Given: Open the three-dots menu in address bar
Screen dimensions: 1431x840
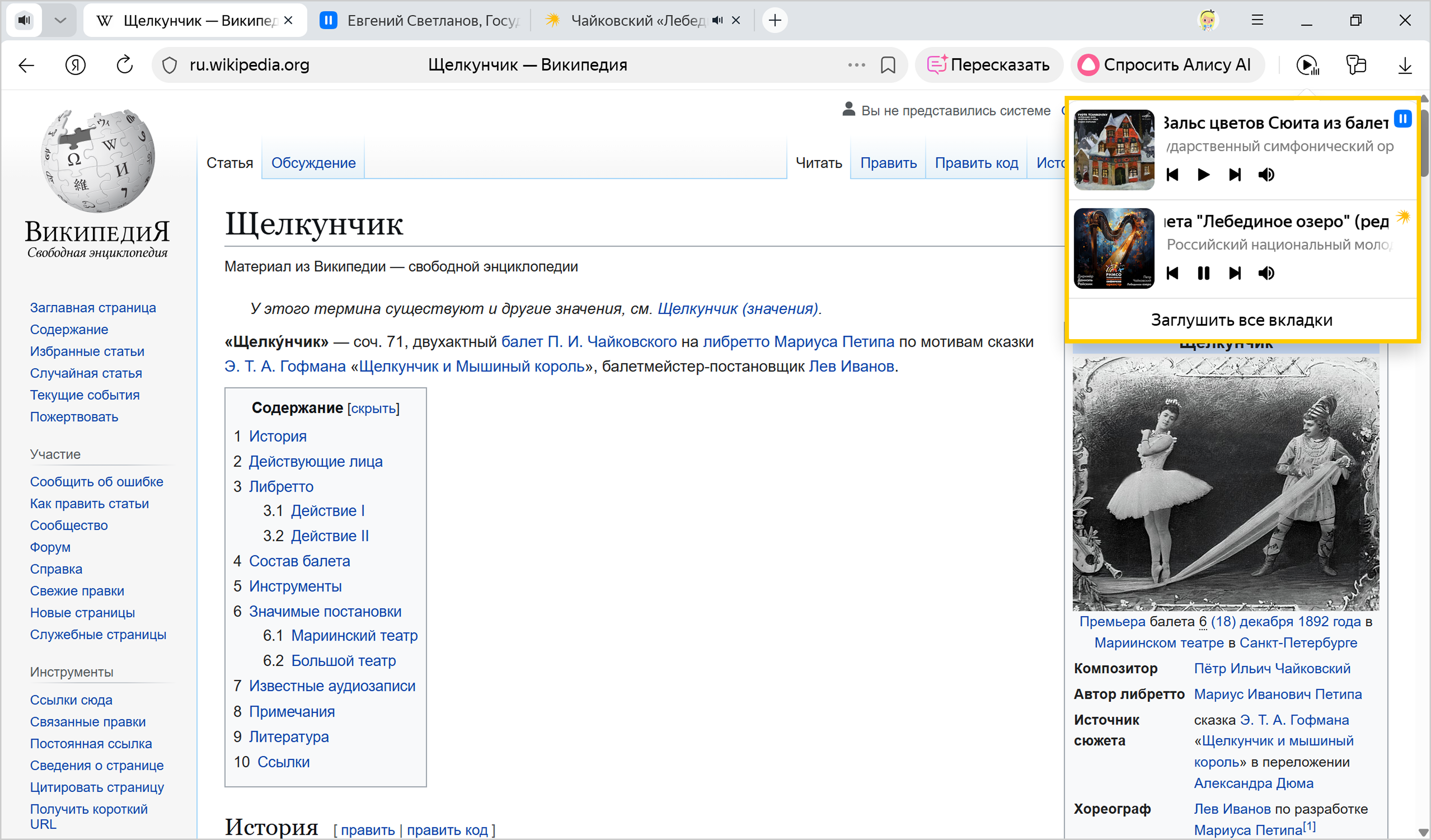Looking at the screenshot, I should pyautogui.click(x=856, y=65).
